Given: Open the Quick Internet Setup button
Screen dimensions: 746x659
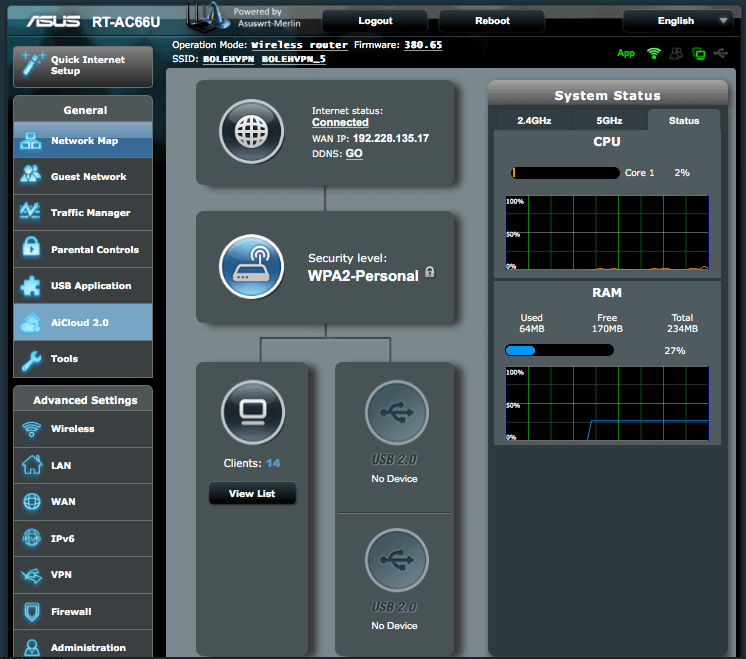Looking at the screenshot, I should (x=83, y=67).
